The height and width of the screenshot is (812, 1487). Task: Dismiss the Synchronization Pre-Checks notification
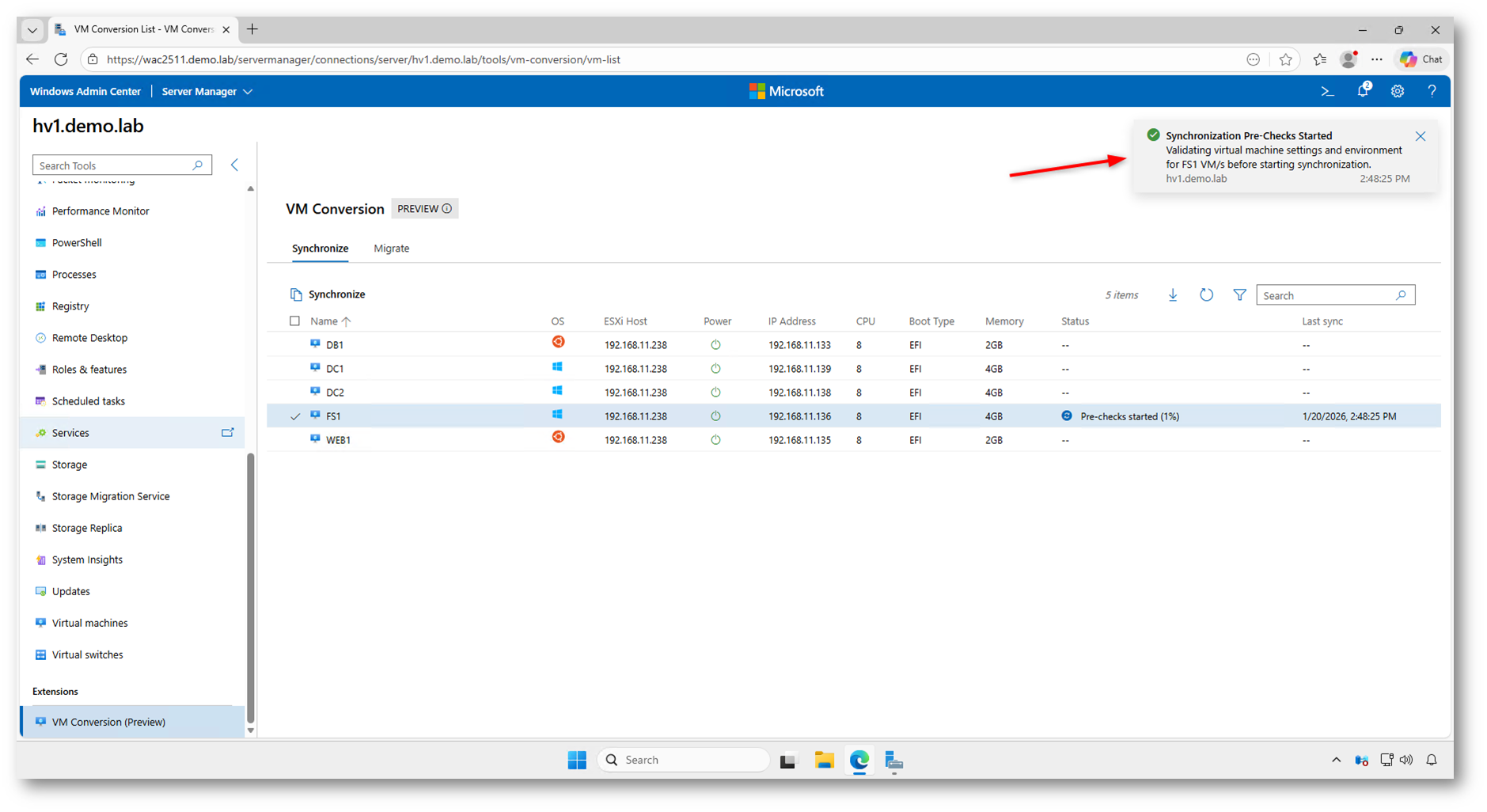[1420, 136]
